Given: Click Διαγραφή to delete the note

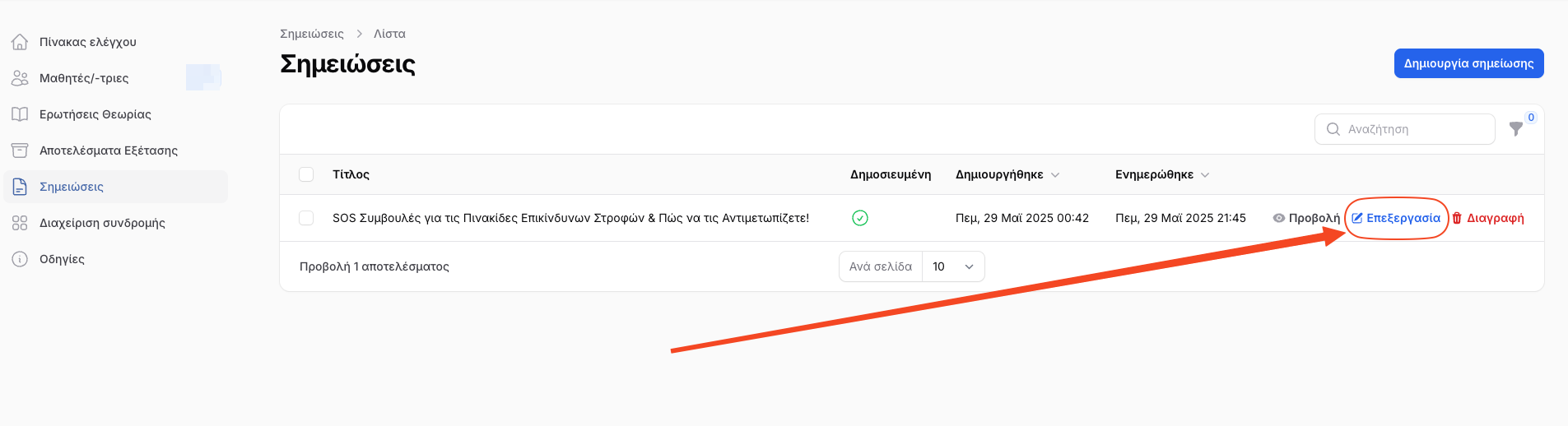Looking at the screenshot, I should click(x=1488, y=218).
